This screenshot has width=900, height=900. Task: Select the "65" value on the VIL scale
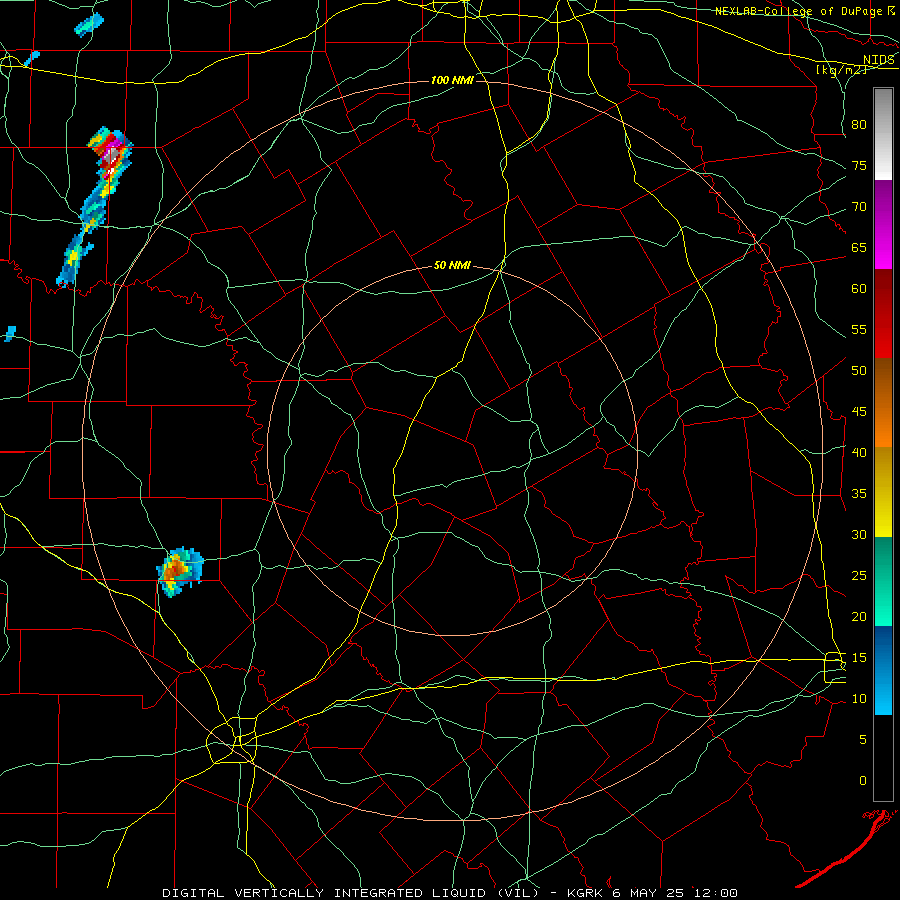click(859, 248)
